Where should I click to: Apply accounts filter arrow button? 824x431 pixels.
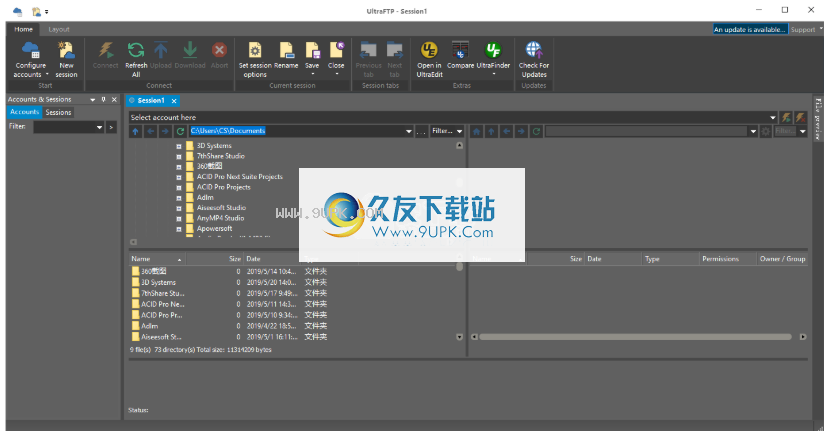pos(111,127)
